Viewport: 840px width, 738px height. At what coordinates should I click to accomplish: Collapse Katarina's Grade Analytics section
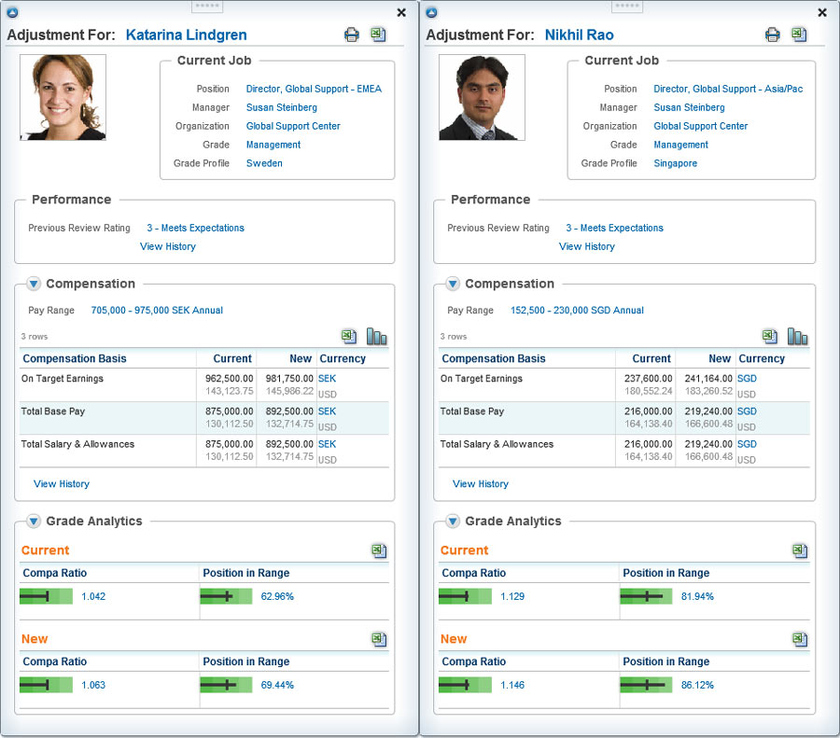pos(34,521)
